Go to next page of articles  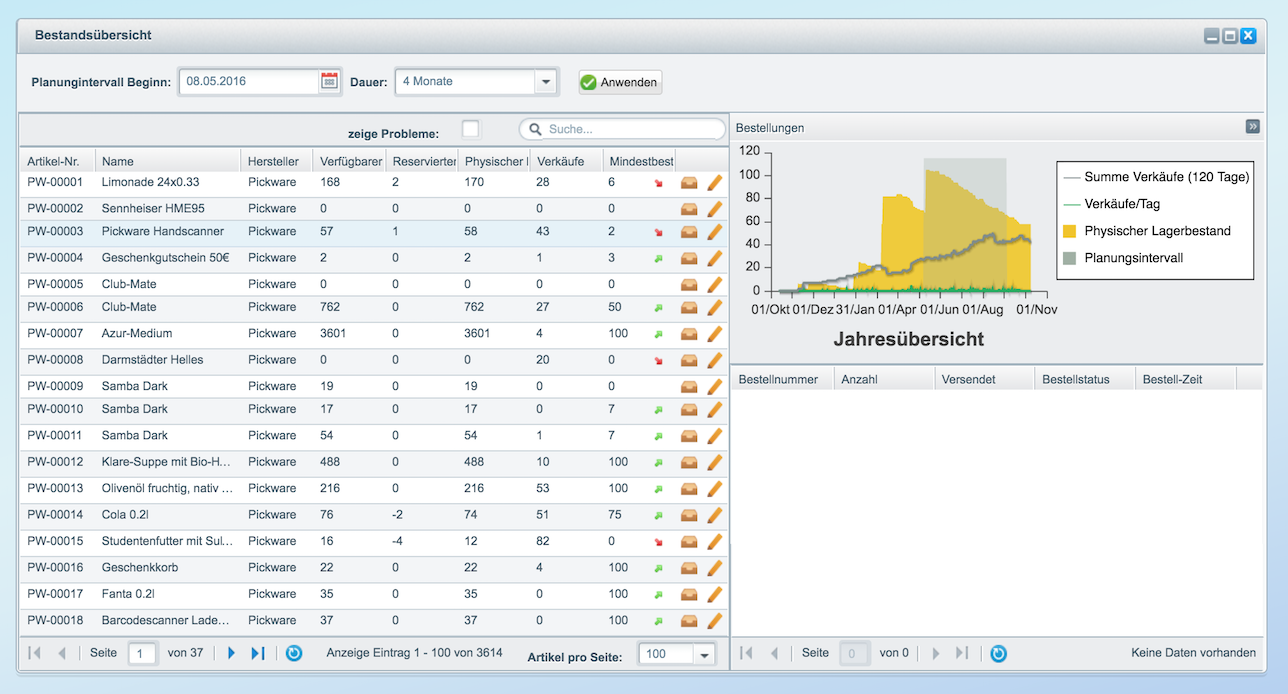(231, 653)
